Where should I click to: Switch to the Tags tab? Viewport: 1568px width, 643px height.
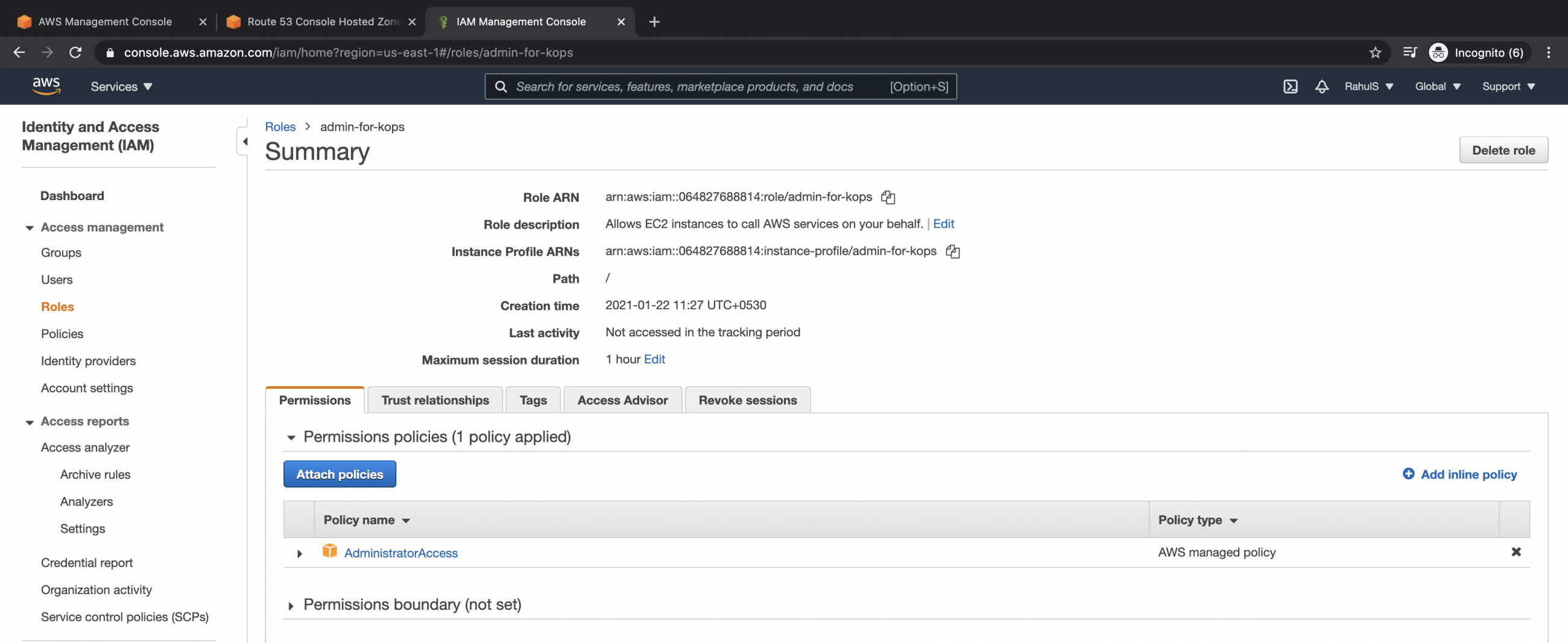[x=533, y=400]
